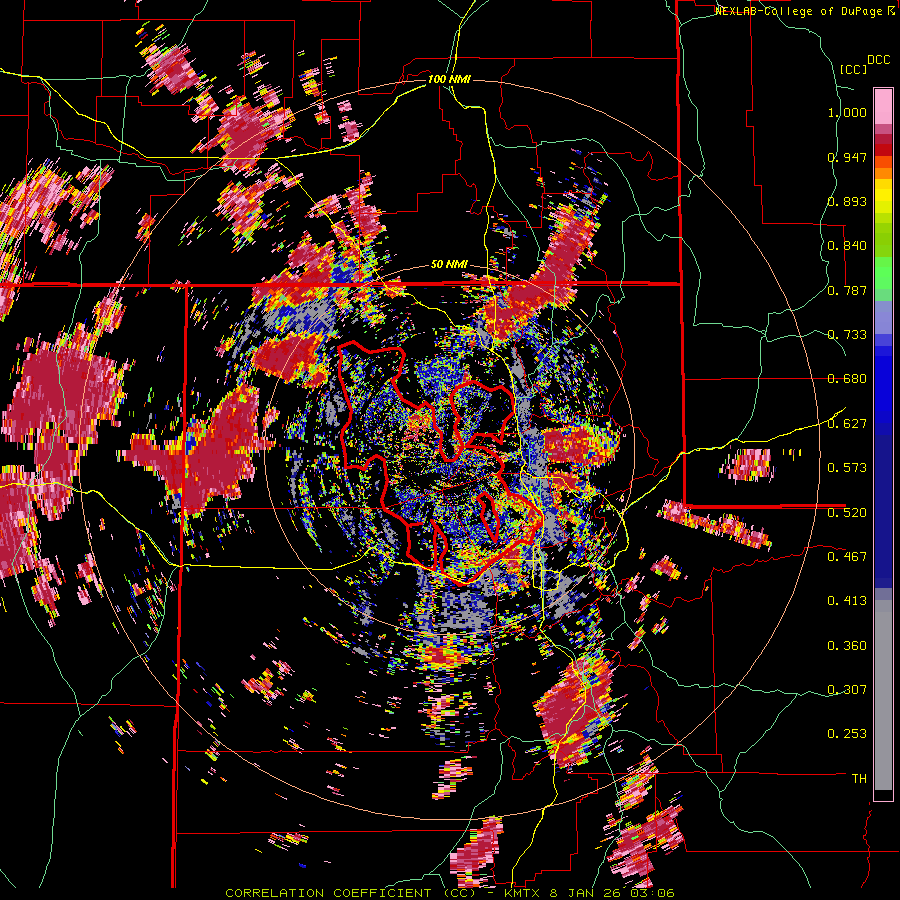
Task: Select the 0.787 scale value
Action: point(847,290)
